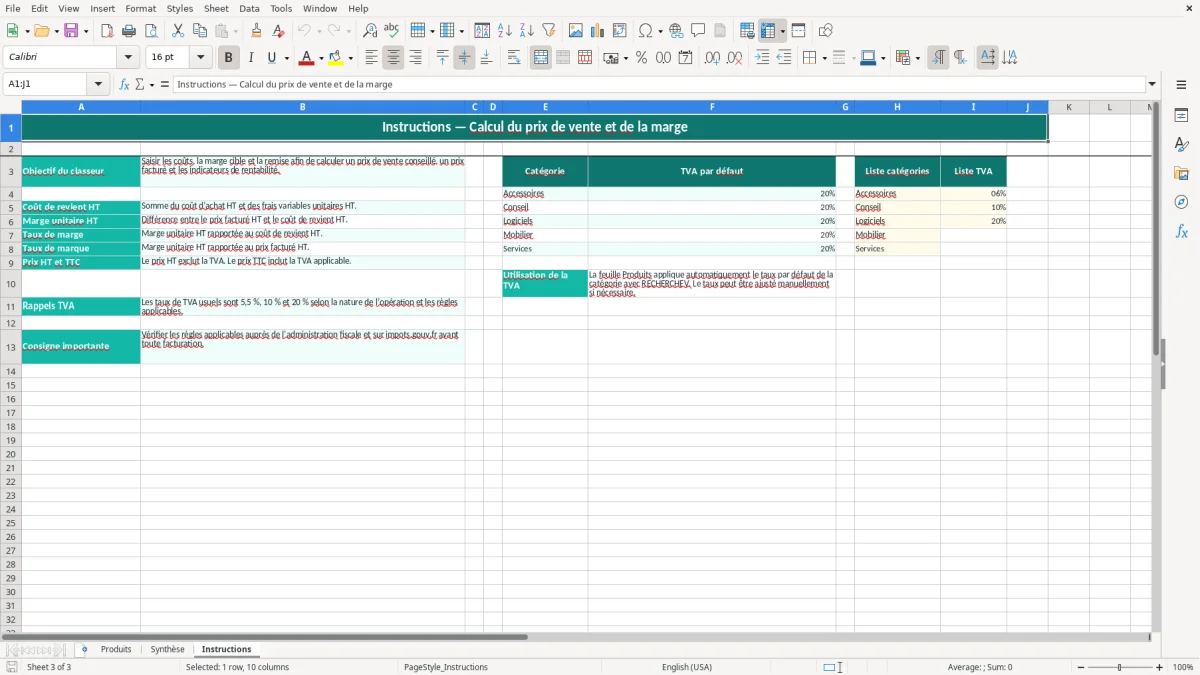Clear direct formatting icon
The height and width of the screenshot is (675, 1200).
coord(279,31)
